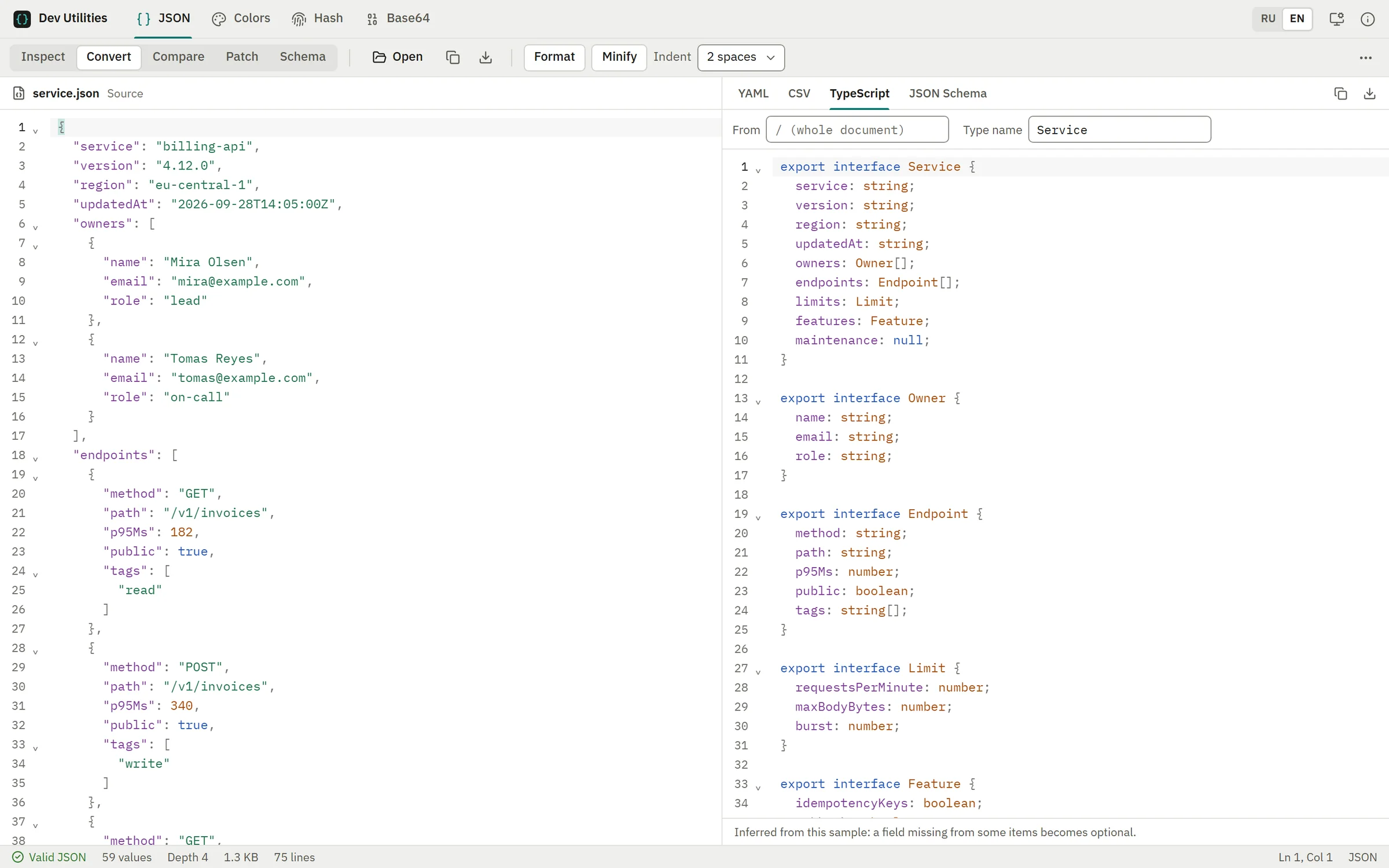Collapse the interface Owner fold arrow
The image size is (1389, 868).
click(758, 401)
